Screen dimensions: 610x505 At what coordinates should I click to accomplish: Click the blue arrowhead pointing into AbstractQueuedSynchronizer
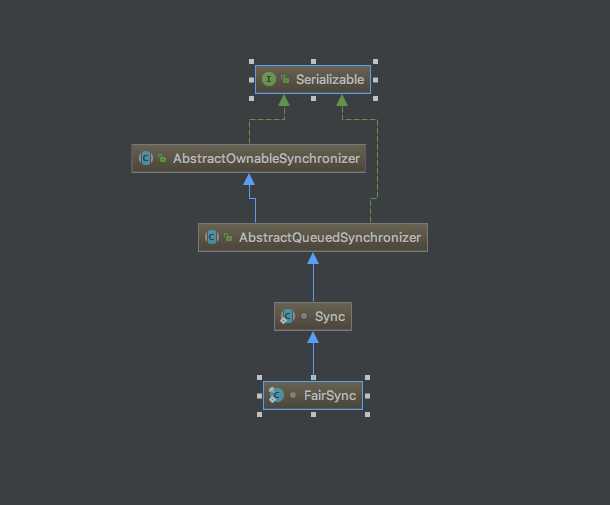pos(313,258)
